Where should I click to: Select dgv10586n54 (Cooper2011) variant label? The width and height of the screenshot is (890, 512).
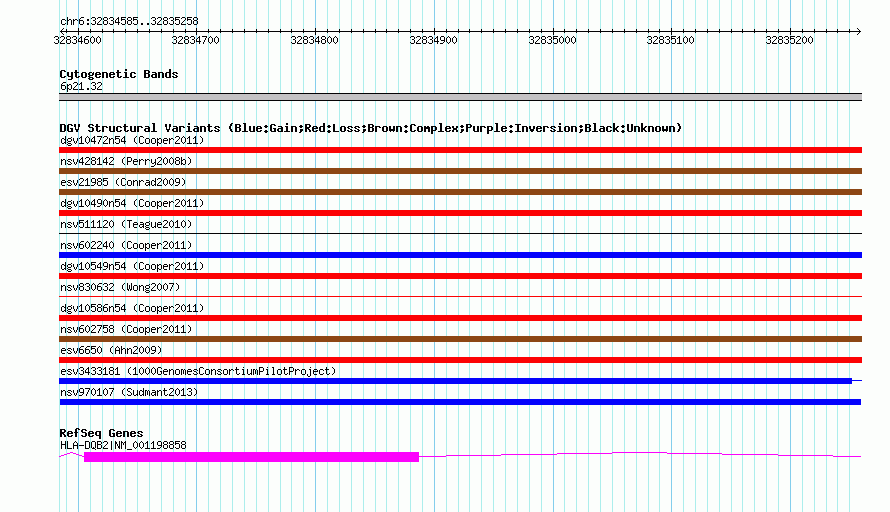(x=132, y=308)
